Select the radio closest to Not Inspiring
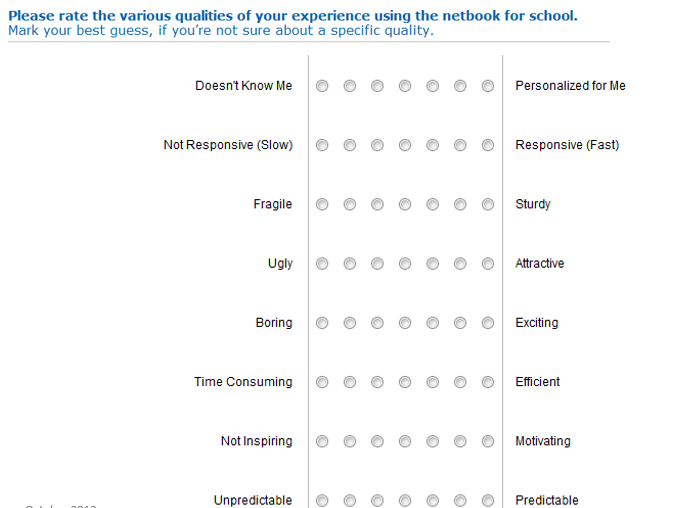The image size is (688, 508). 322,441
